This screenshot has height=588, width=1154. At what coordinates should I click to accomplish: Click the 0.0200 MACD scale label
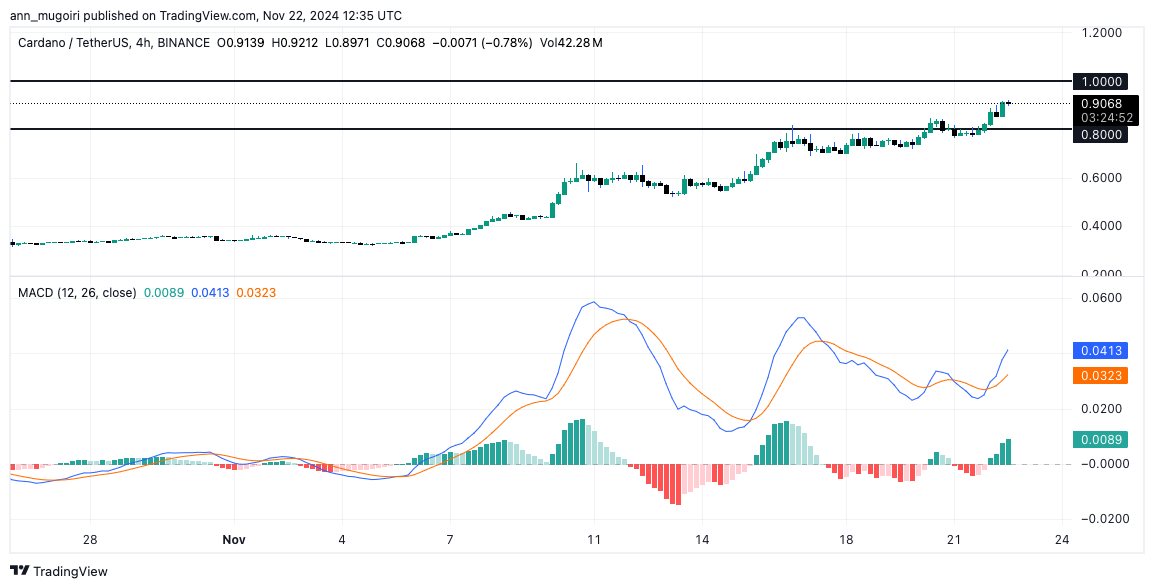[x=1101, y=408]
